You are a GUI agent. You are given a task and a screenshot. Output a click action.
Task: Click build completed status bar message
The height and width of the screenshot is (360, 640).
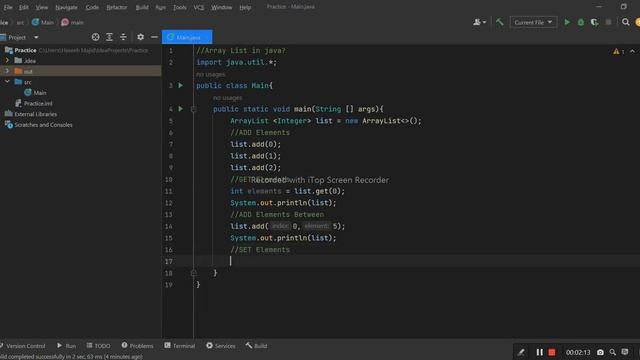click(x=71, y=357)
